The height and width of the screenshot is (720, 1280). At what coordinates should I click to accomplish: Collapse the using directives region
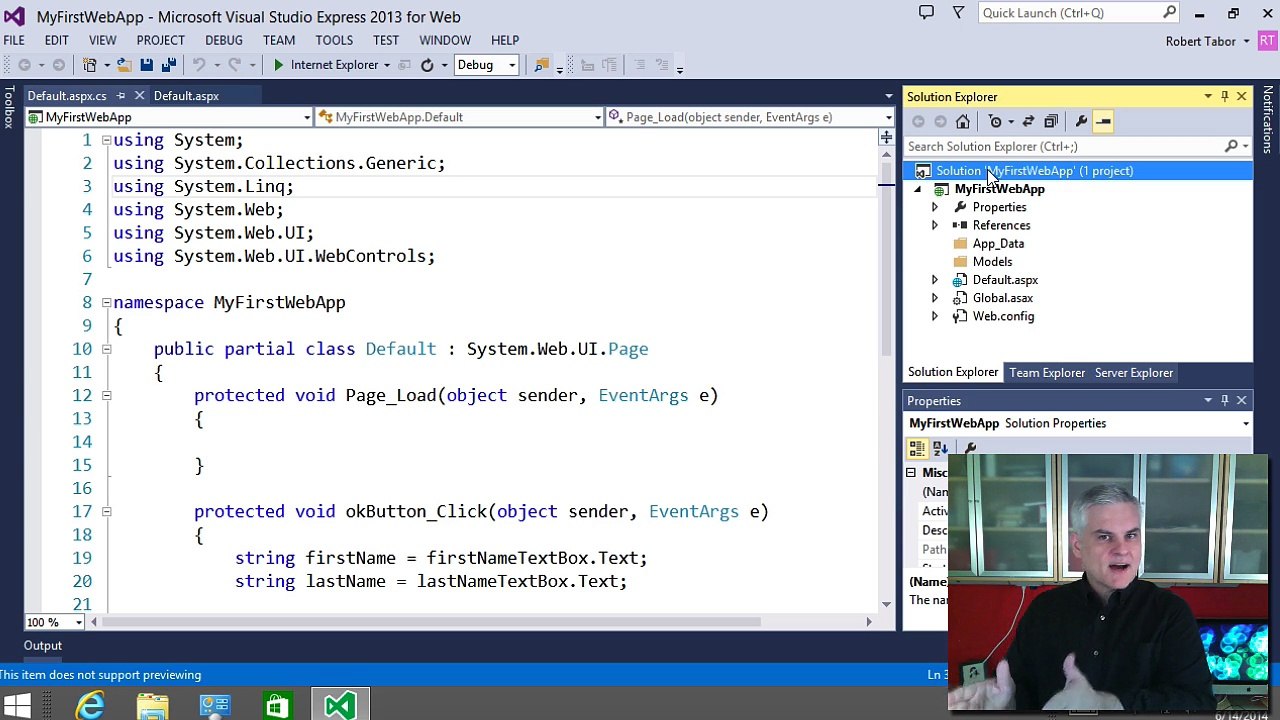pos(106,140)
